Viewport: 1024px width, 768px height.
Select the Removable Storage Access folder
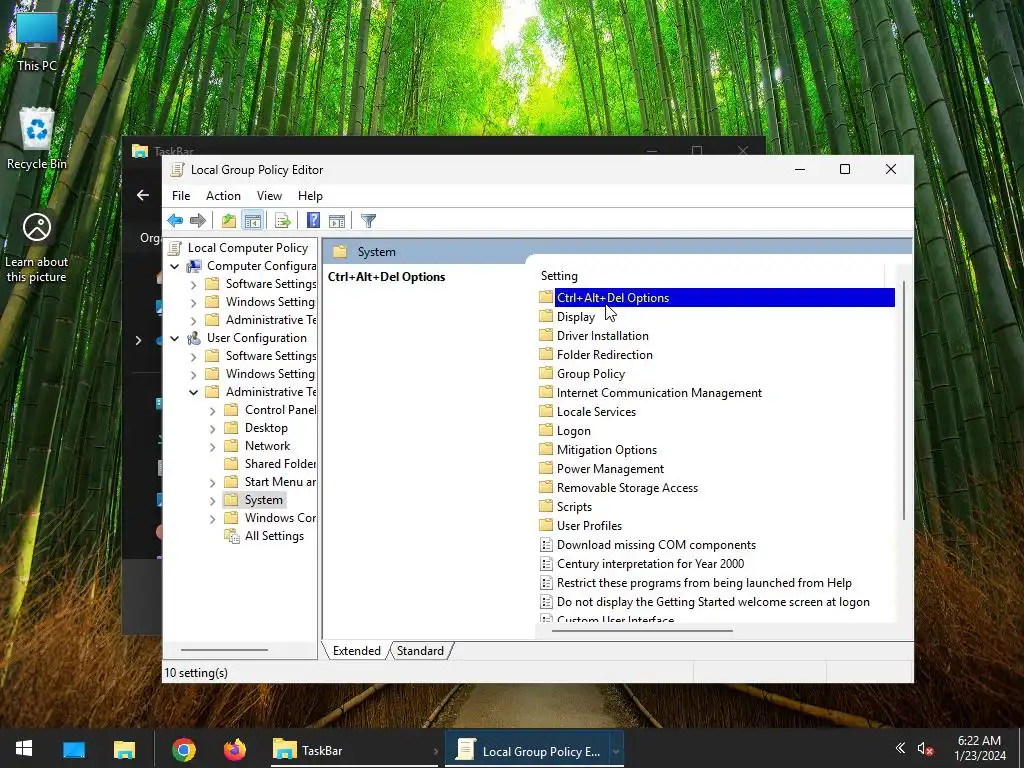coord(627,487)
